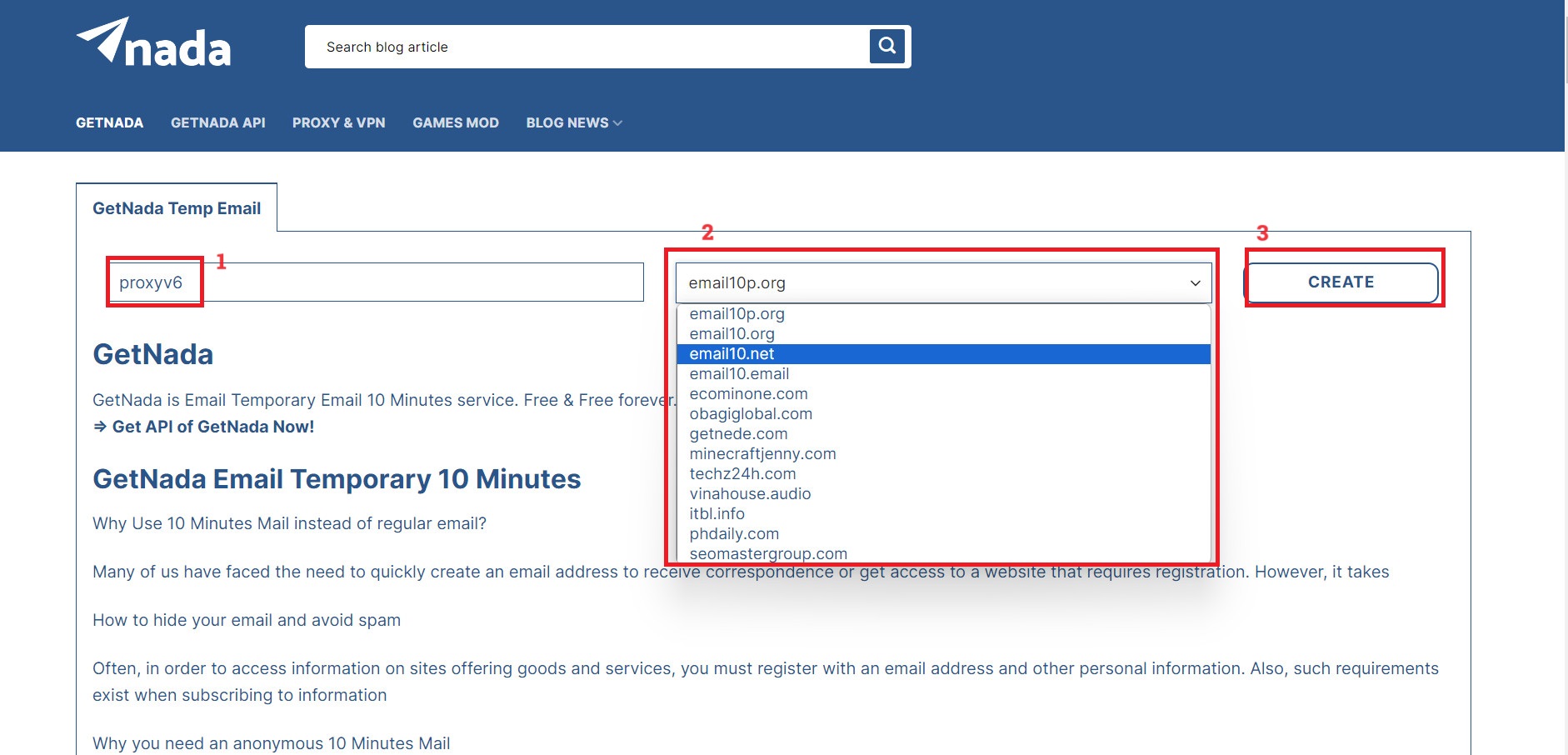Select the highlighted email10.net option
This screenshot has height=755, width=1568.
click(x=943, y=354)
